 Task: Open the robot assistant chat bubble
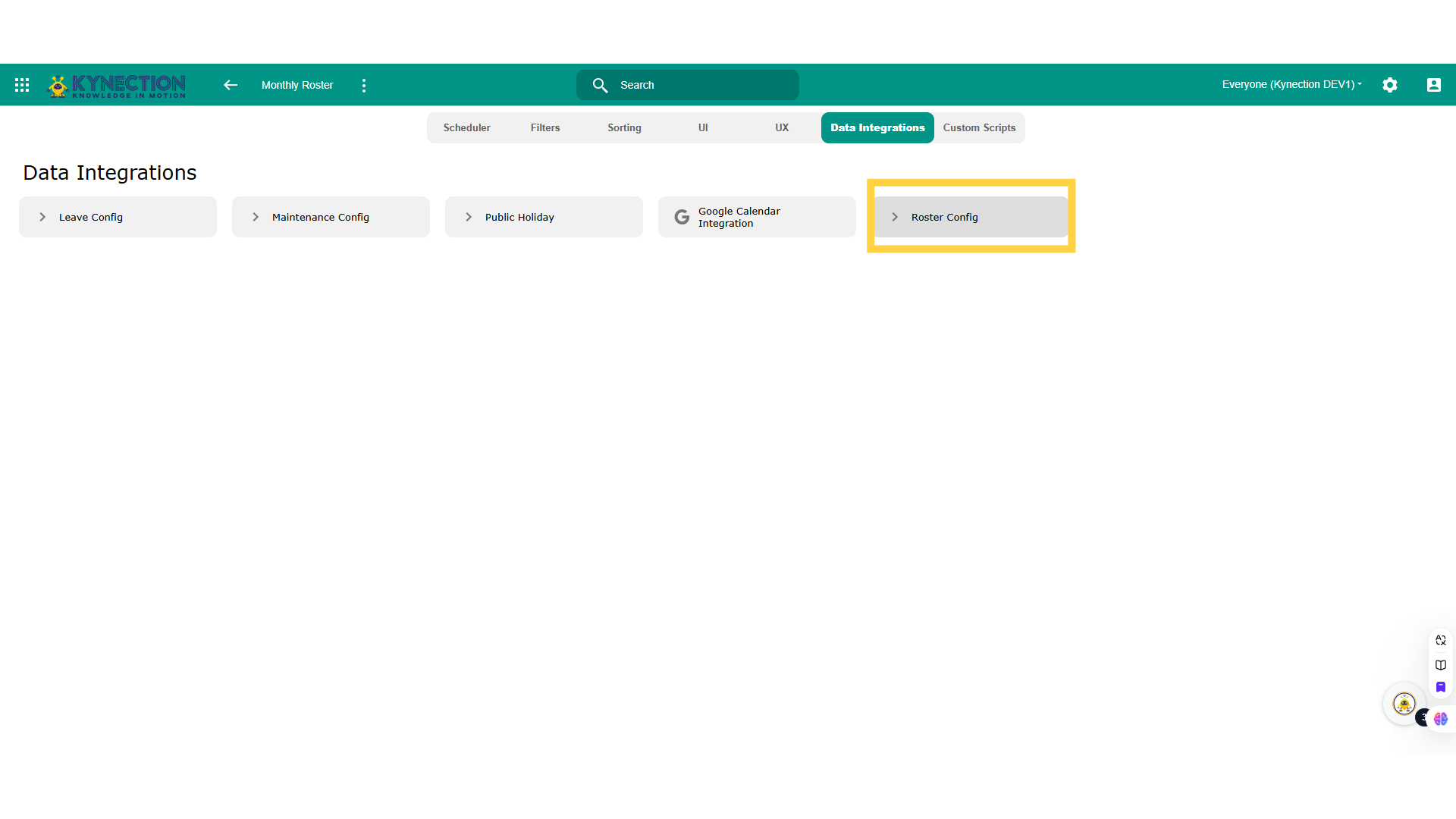(1404, 704)
